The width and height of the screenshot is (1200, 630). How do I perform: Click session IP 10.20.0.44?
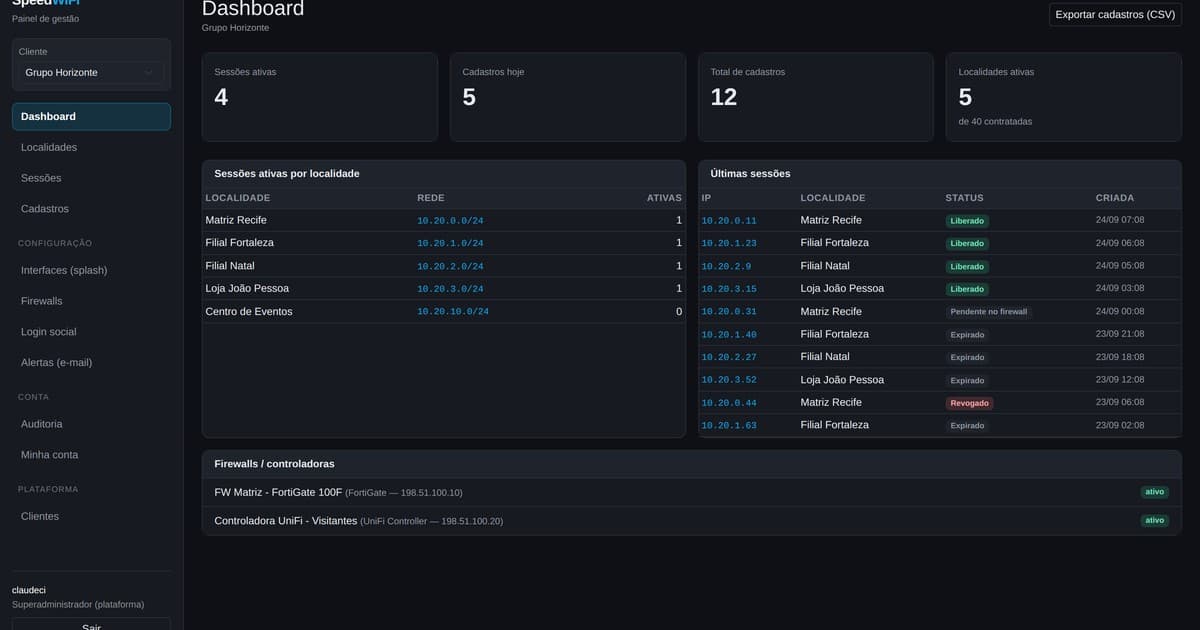tap(729, 403)
